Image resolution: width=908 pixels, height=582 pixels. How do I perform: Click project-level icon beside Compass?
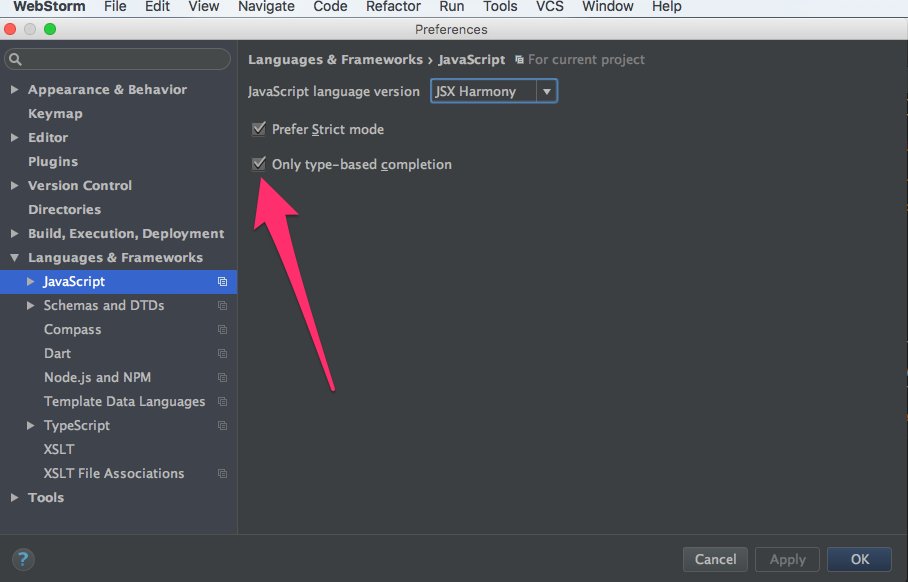point(222,330)
